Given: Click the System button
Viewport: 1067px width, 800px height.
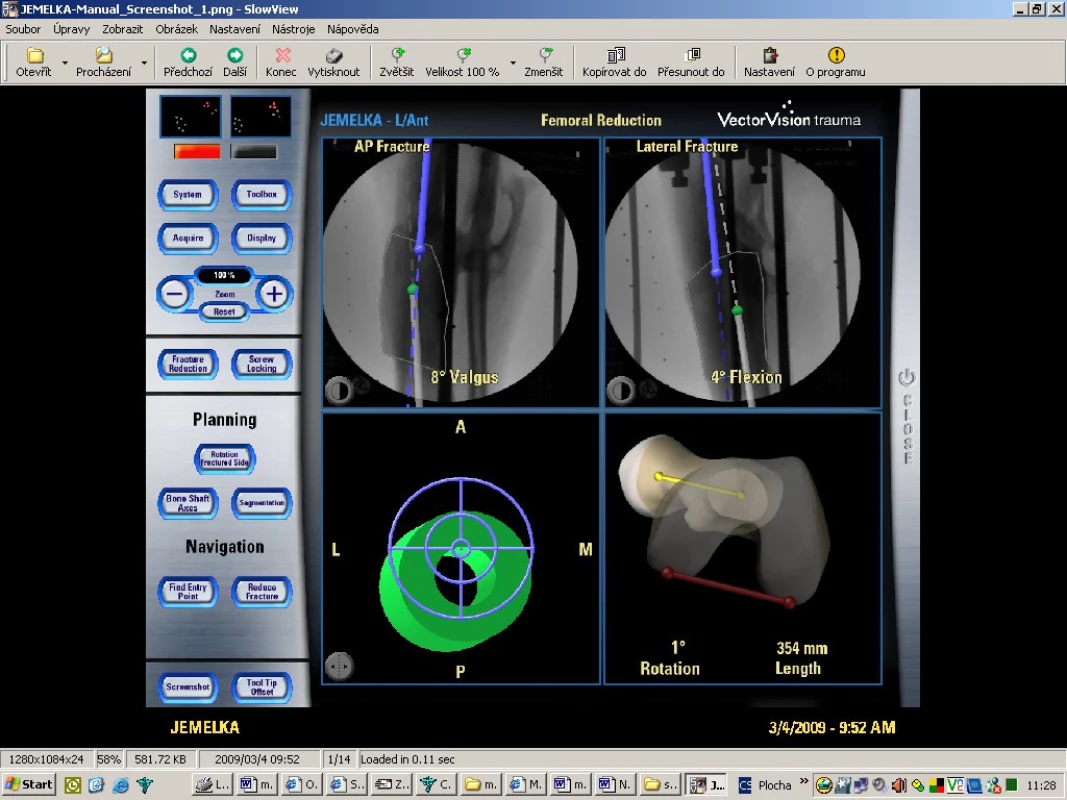Looking at the screenshot, I should click(x=188, y=195).
